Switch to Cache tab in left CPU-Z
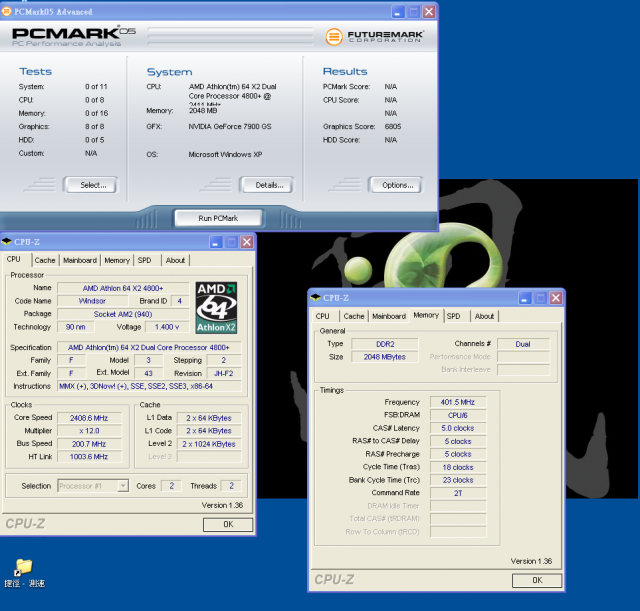Image resolution: width=640 pixels, height=611 pixels. pos(45,260)
